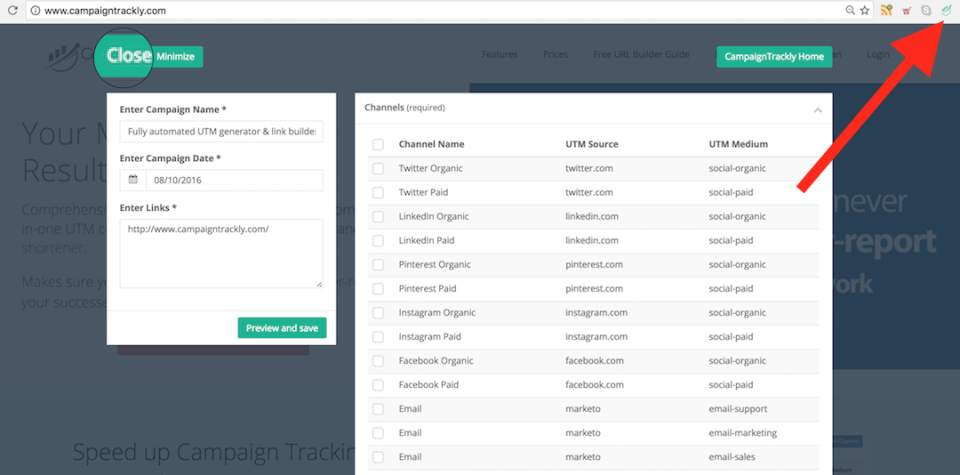Focus the Campaign Name input field
The height and width of the screenshot is (475, 960).
(x=222, y=132)
